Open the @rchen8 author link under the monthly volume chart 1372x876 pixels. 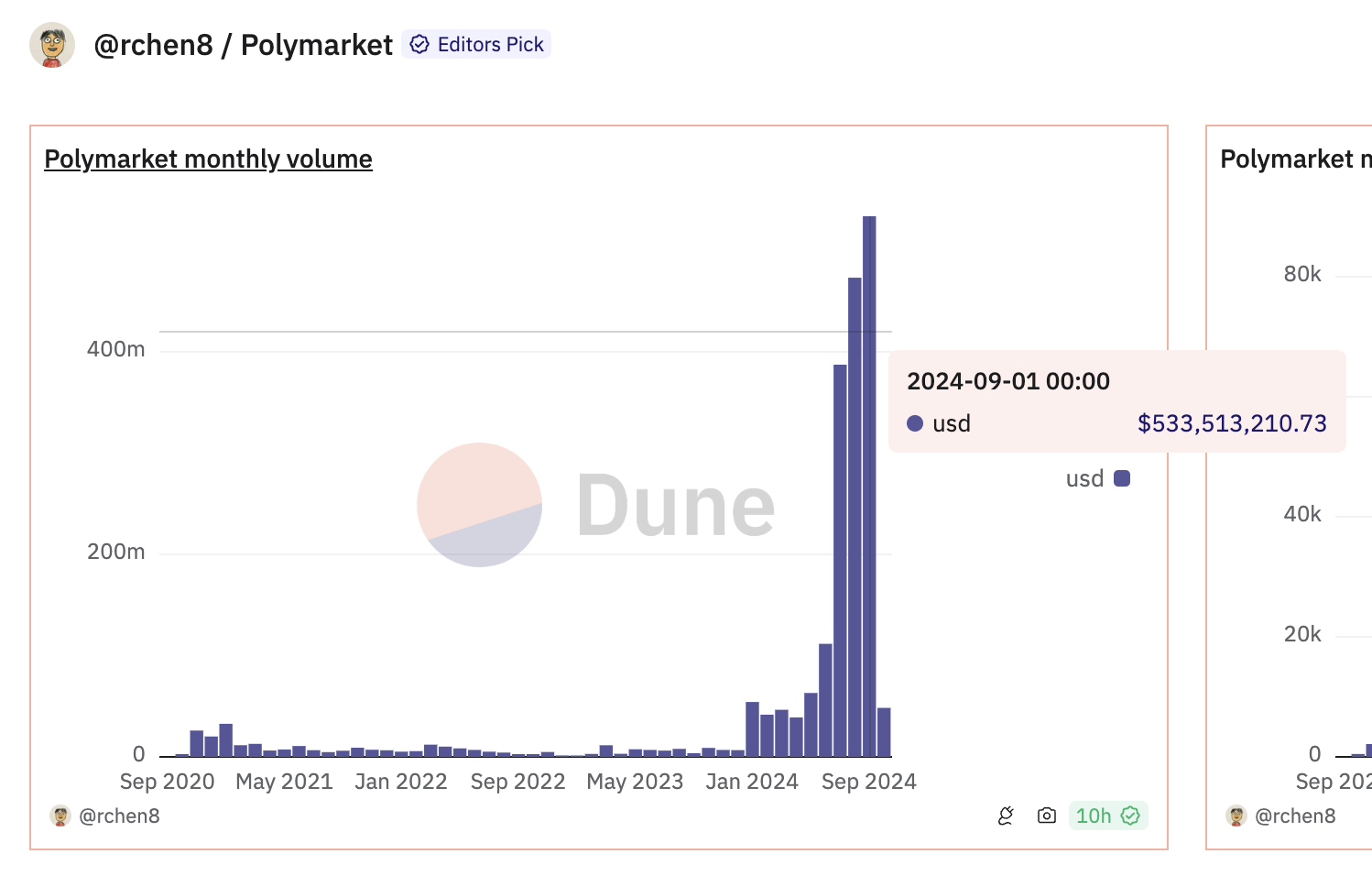119,816
